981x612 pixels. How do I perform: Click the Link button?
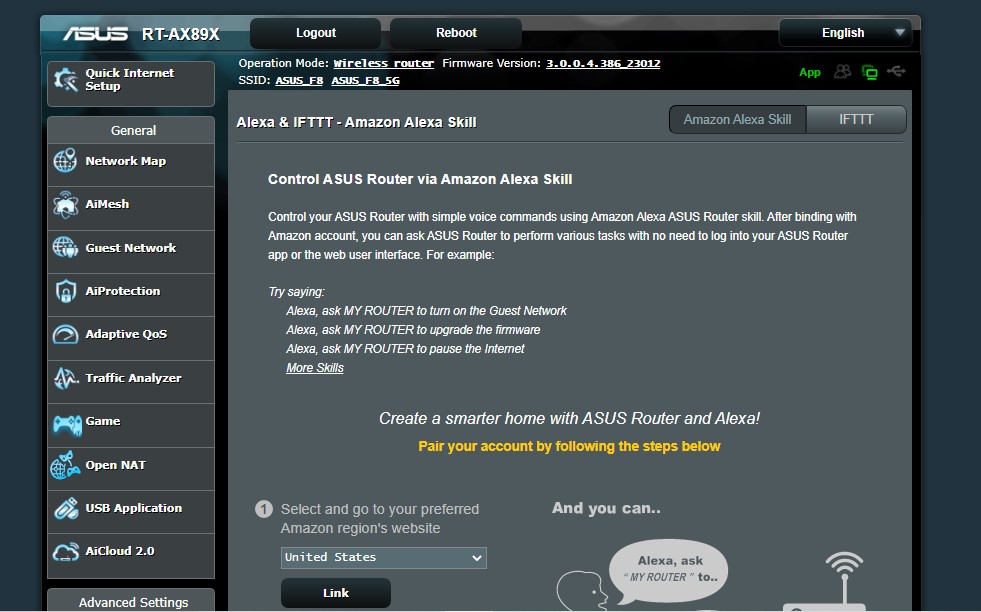point(336,593)
